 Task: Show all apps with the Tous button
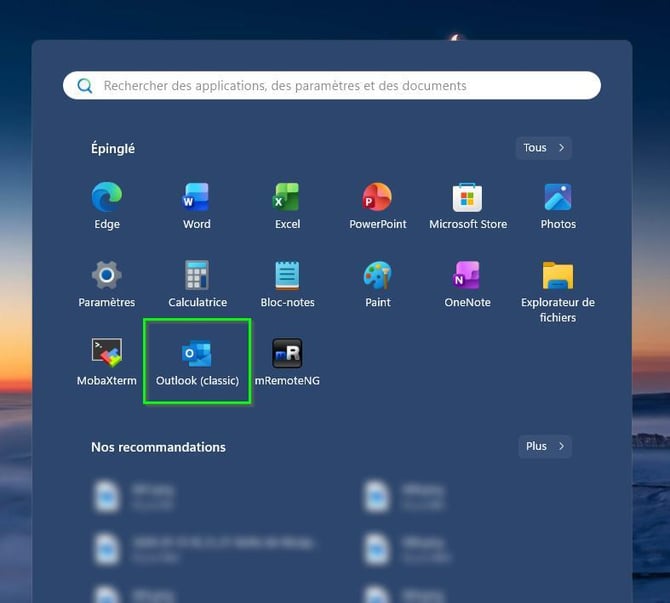(x=543, y=148)
